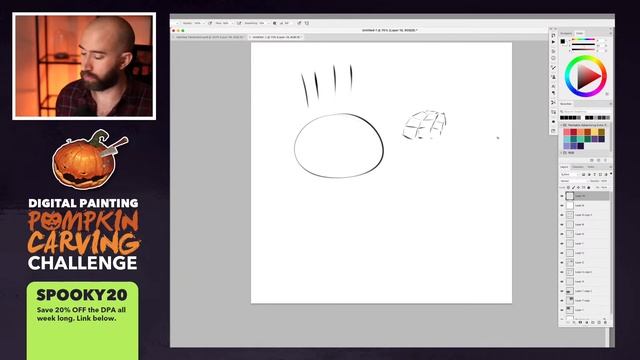Click the new adjustment layer icon

point(587,322)
